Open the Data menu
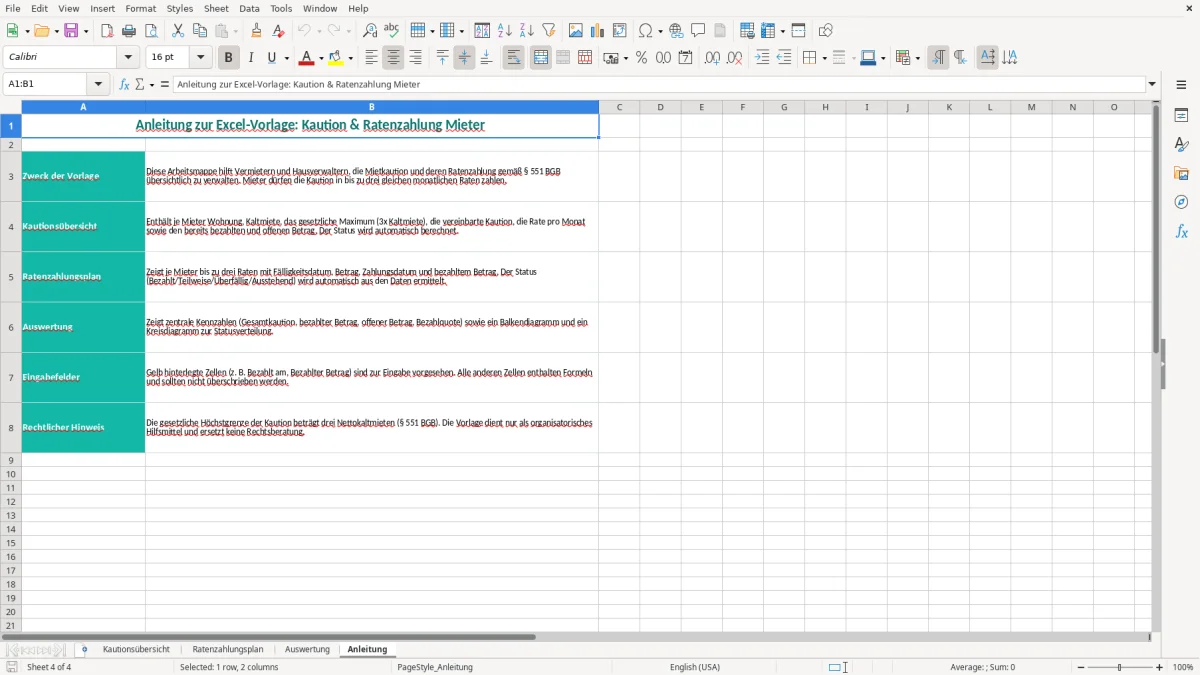Image resolution: width=1200 pixels, height=675 pixels. point(250,8)
